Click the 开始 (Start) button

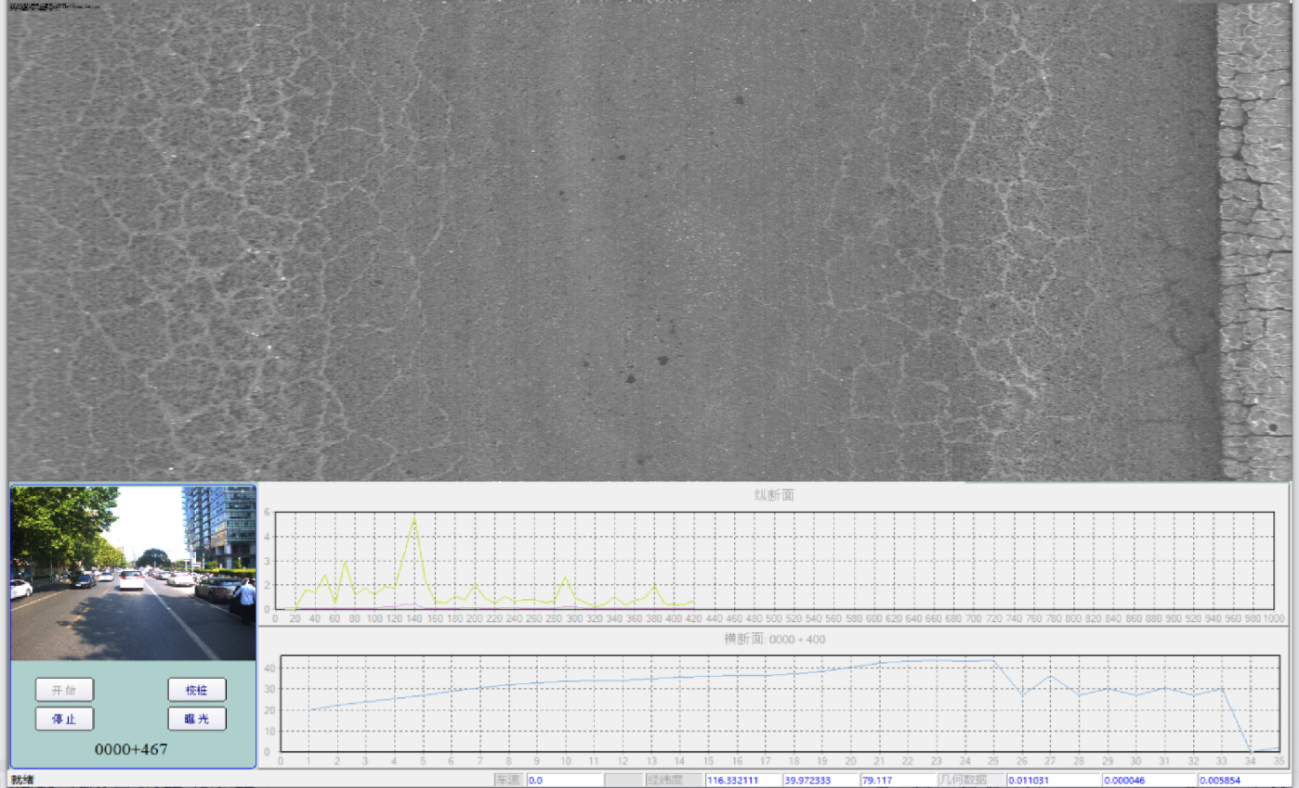click(x=64, y=690)
